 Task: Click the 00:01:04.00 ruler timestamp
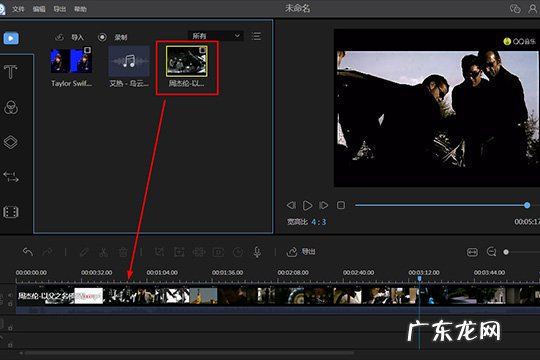click(x=162, y=272)
